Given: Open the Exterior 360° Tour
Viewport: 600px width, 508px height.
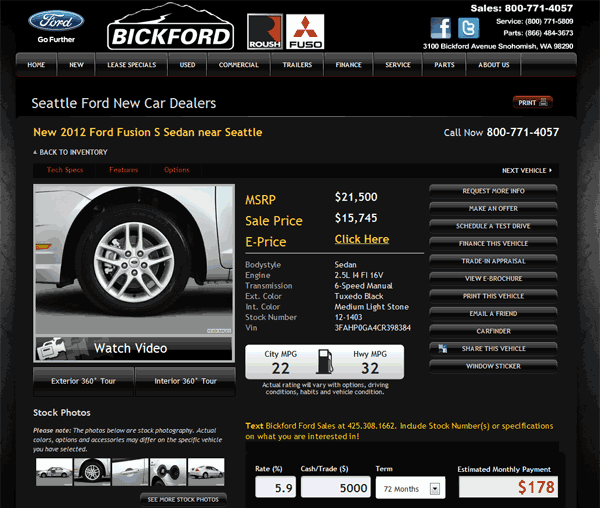Looking at the screenshot, I should click(x=83, y=381).
